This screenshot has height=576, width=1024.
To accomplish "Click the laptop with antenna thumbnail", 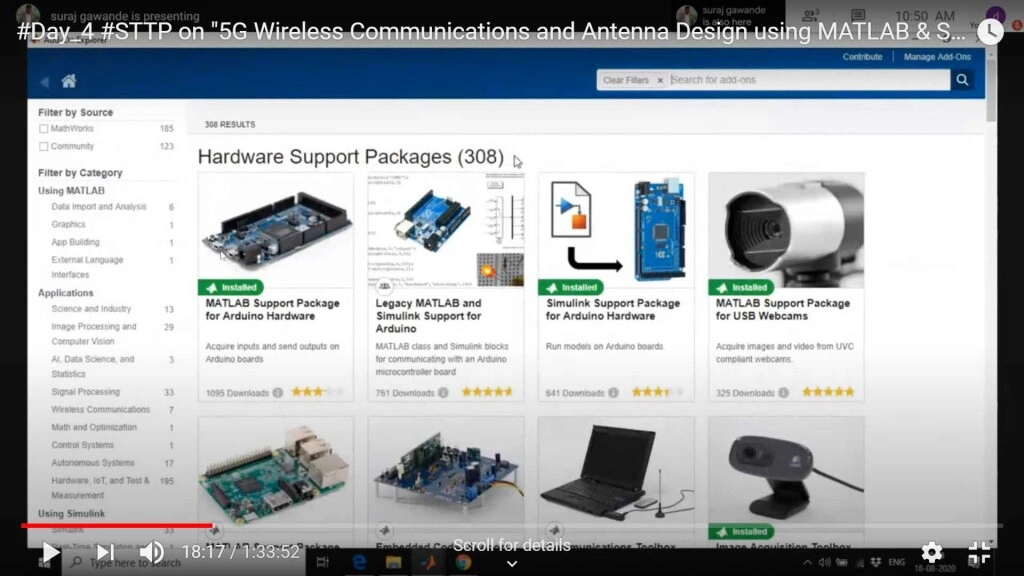I will 616,470.
